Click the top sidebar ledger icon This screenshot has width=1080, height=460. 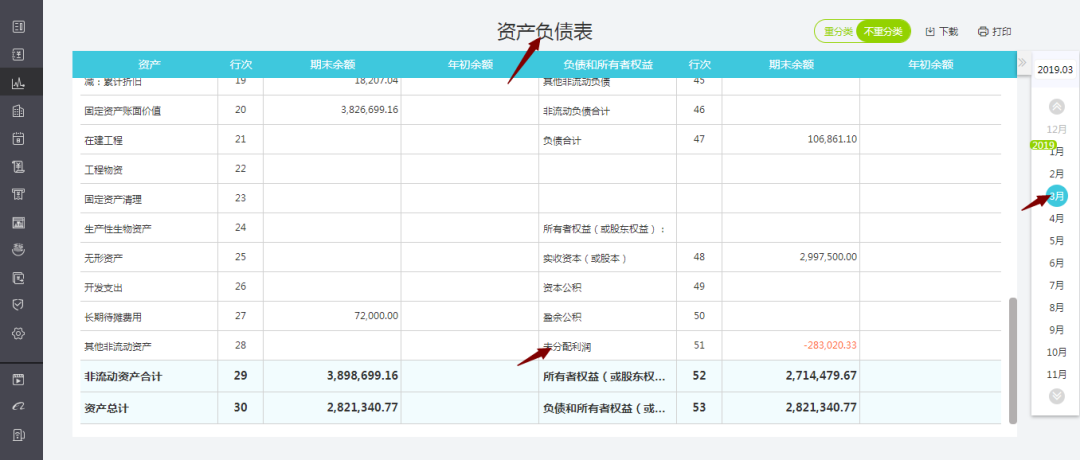point(18,26)
